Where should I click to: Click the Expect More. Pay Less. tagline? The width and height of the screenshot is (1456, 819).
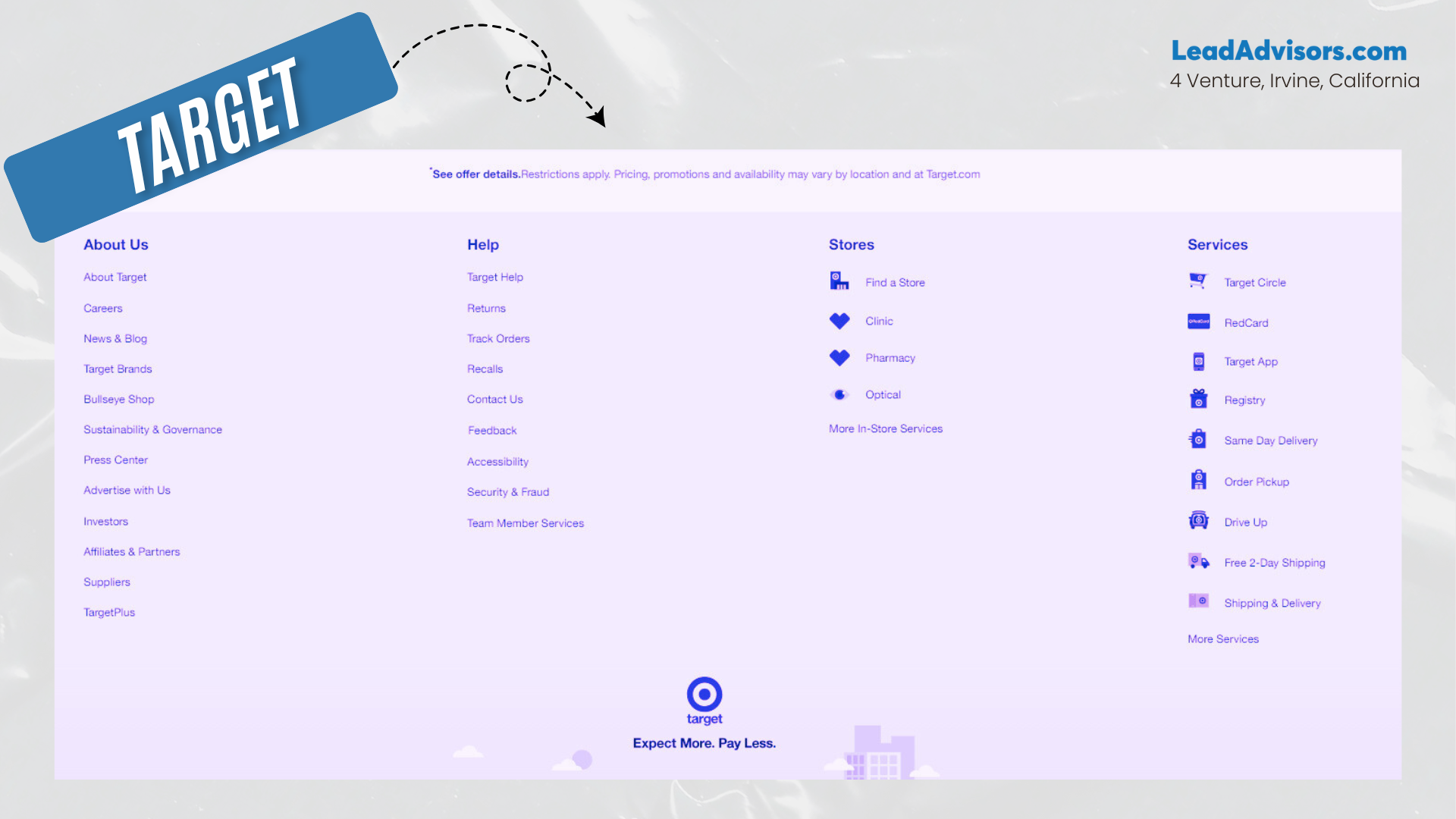click(704, 743)
